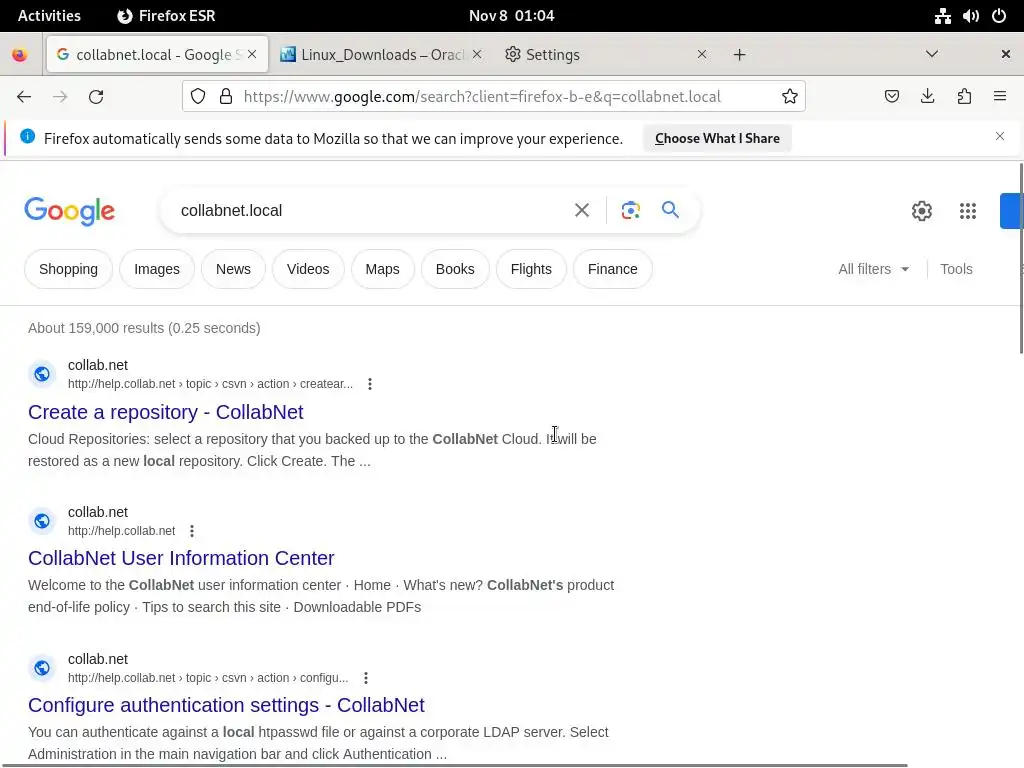This screenshot has width=1024, height=768.
Task: Filter results by Videos
Action: [x=308, y=269]
